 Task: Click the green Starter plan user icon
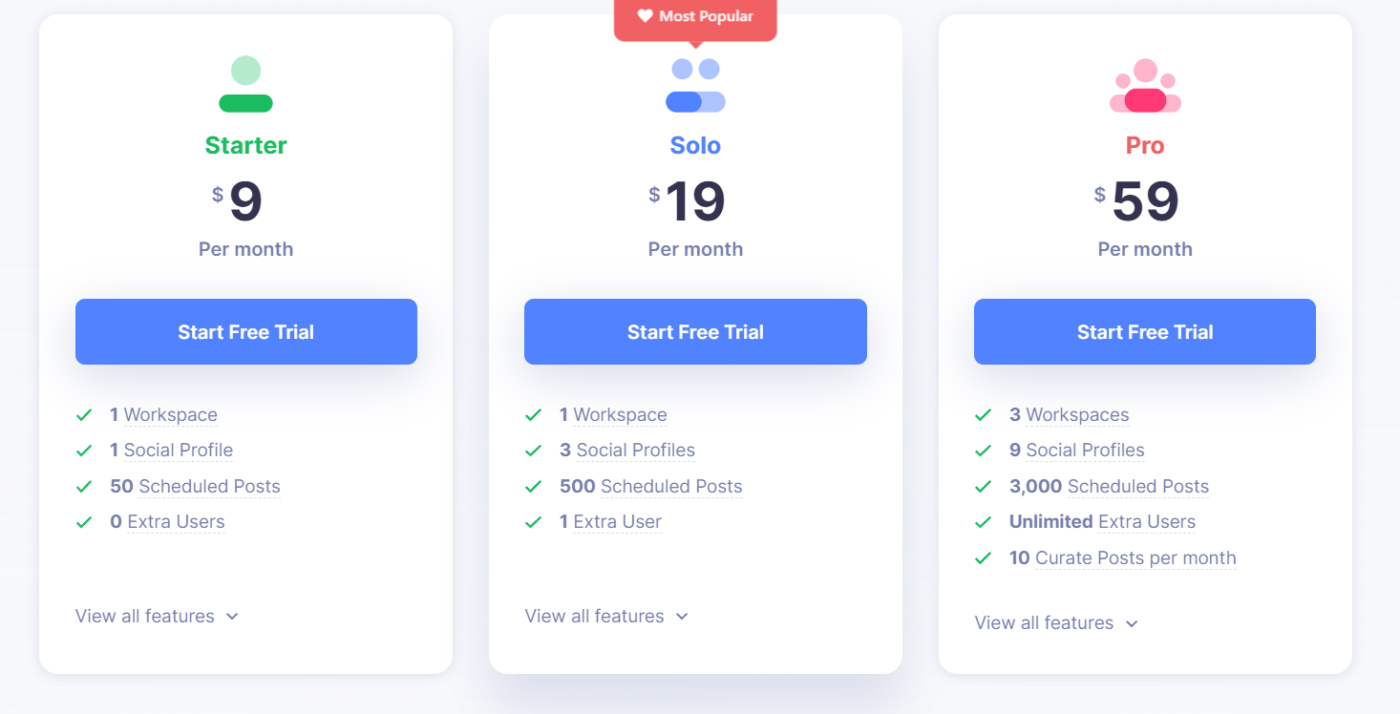click(x=246, y=84)
